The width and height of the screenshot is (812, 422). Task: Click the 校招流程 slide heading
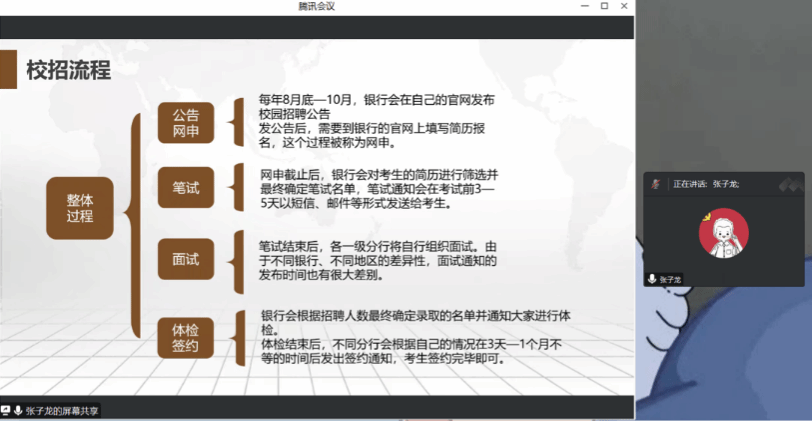[x=68, y=70]
